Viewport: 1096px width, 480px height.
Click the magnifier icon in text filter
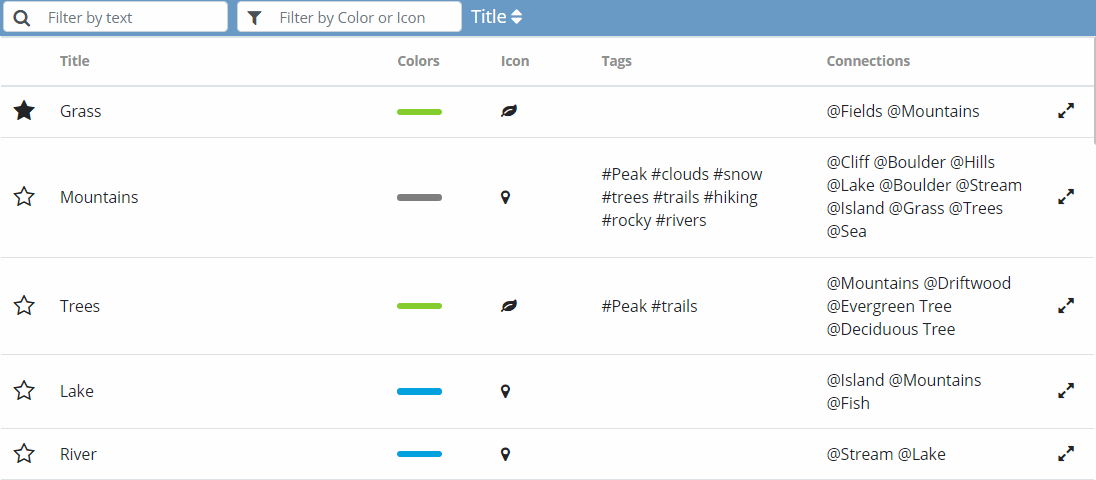(x=22, y=17)
